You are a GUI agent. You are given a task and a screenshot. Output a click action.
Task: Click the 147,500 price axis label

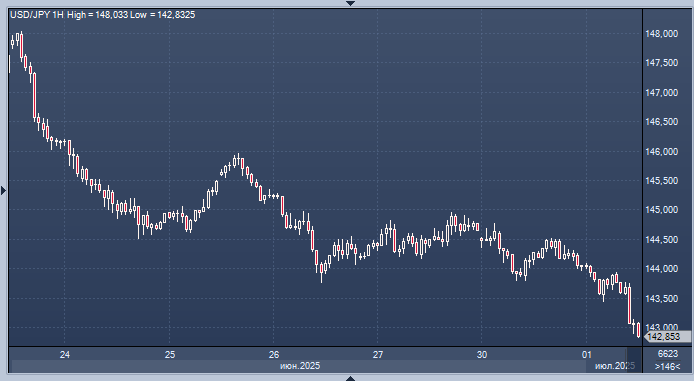(x=661, y=63)
